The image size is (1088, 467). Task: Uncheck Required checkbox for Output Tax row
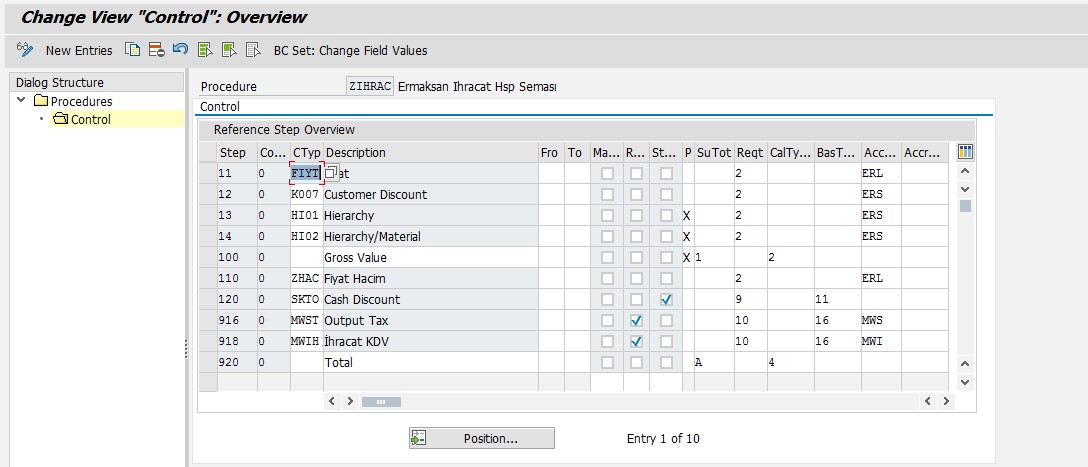pos(636,321)
